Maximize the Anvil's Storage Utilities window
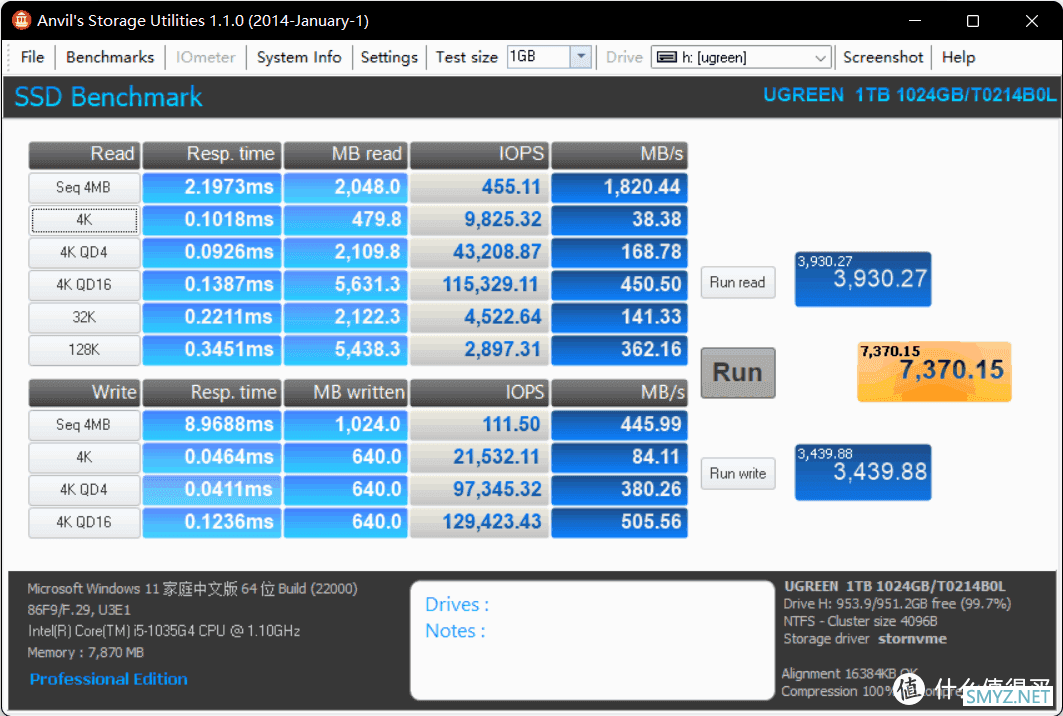This screenshot has height=716, width=1063. click(973, 21)
